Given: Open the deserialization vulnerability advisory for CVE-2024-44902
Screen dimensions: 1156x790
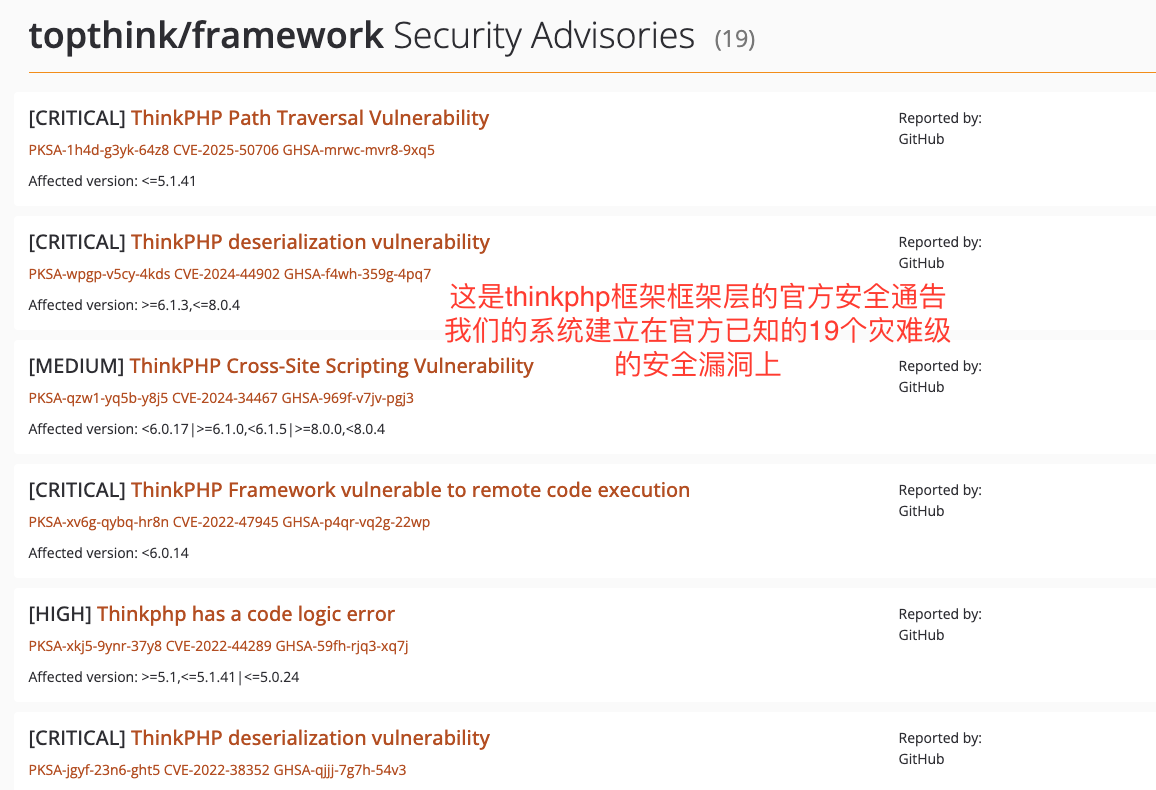Looking at the screenshot, I should pyautogui.click(x=310, y=242).
